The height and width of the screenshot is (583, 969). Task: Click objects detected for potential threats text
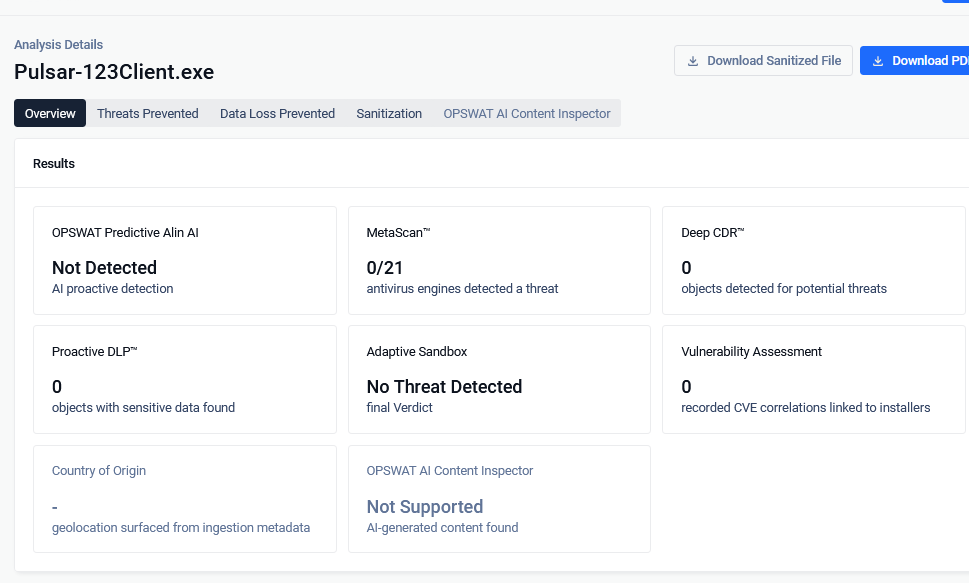click(x=784, y=288)
